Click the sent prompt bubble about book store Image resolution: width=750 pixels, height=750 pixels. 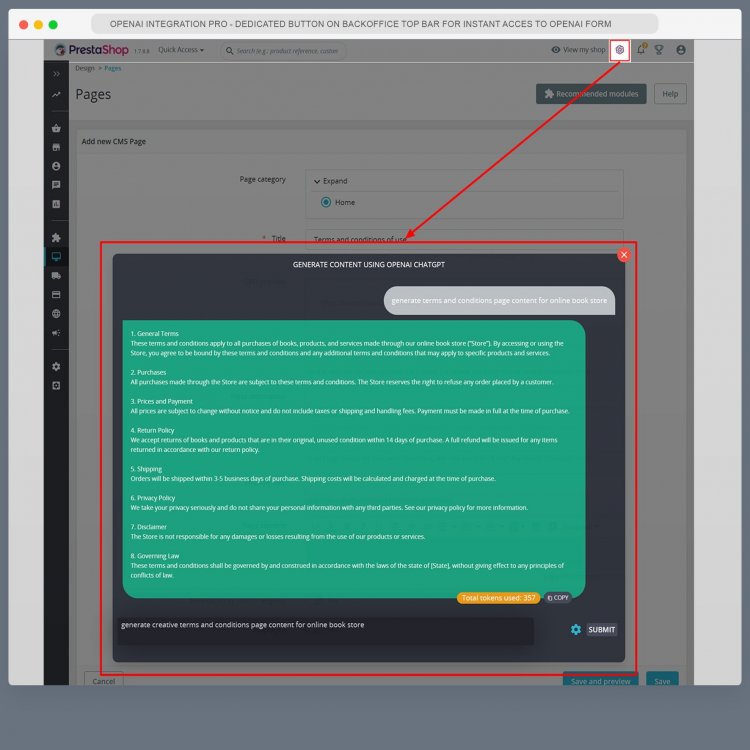tap(499, 300)
